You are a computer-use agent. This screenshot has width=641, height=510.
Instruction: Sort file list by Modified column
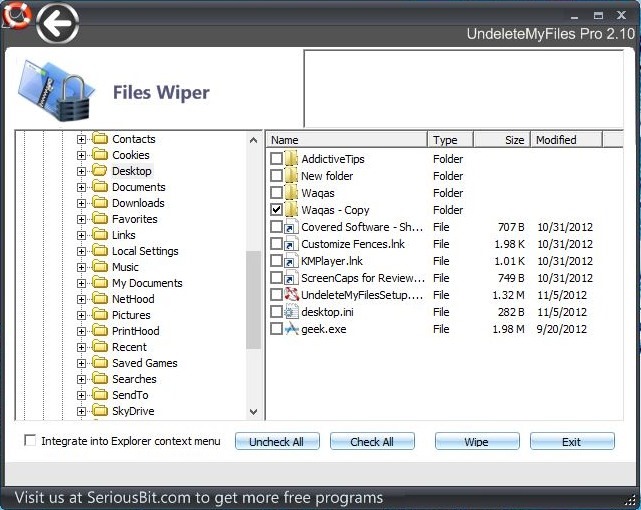(x=567, y=140)
